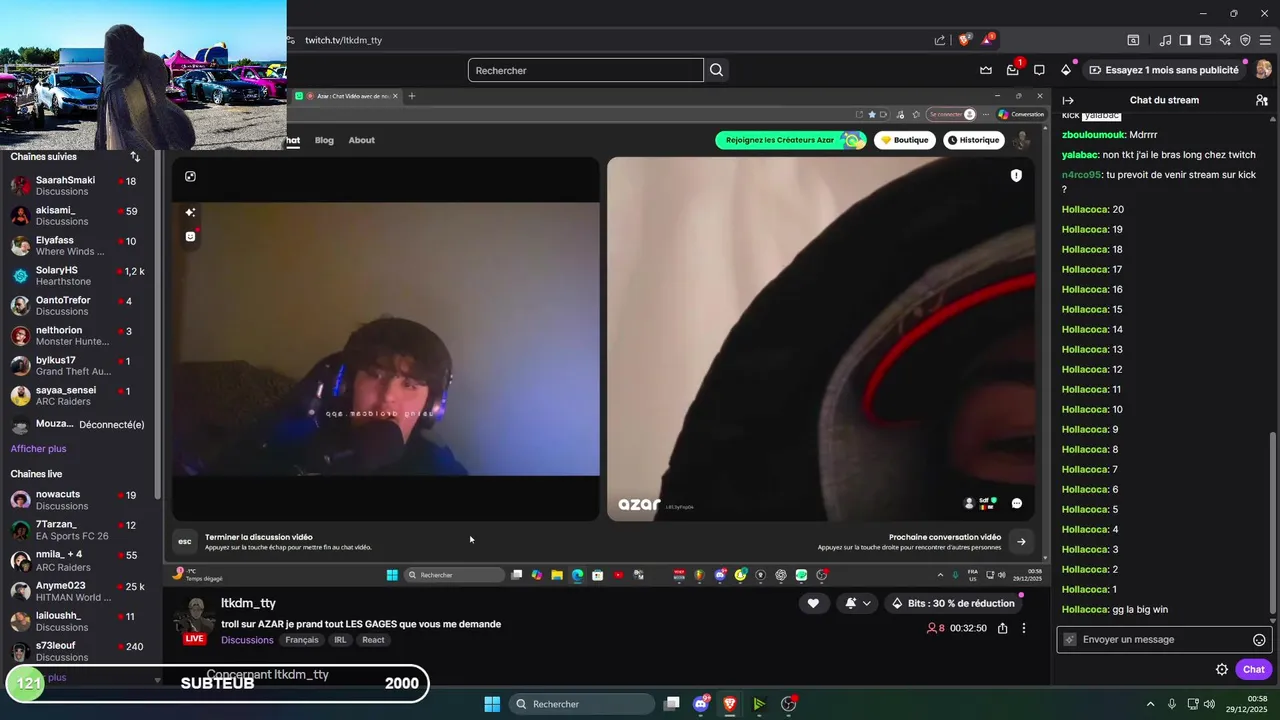1280x720 pixels.
Task: Select the Français tag
Action: [x=302, y=640]
